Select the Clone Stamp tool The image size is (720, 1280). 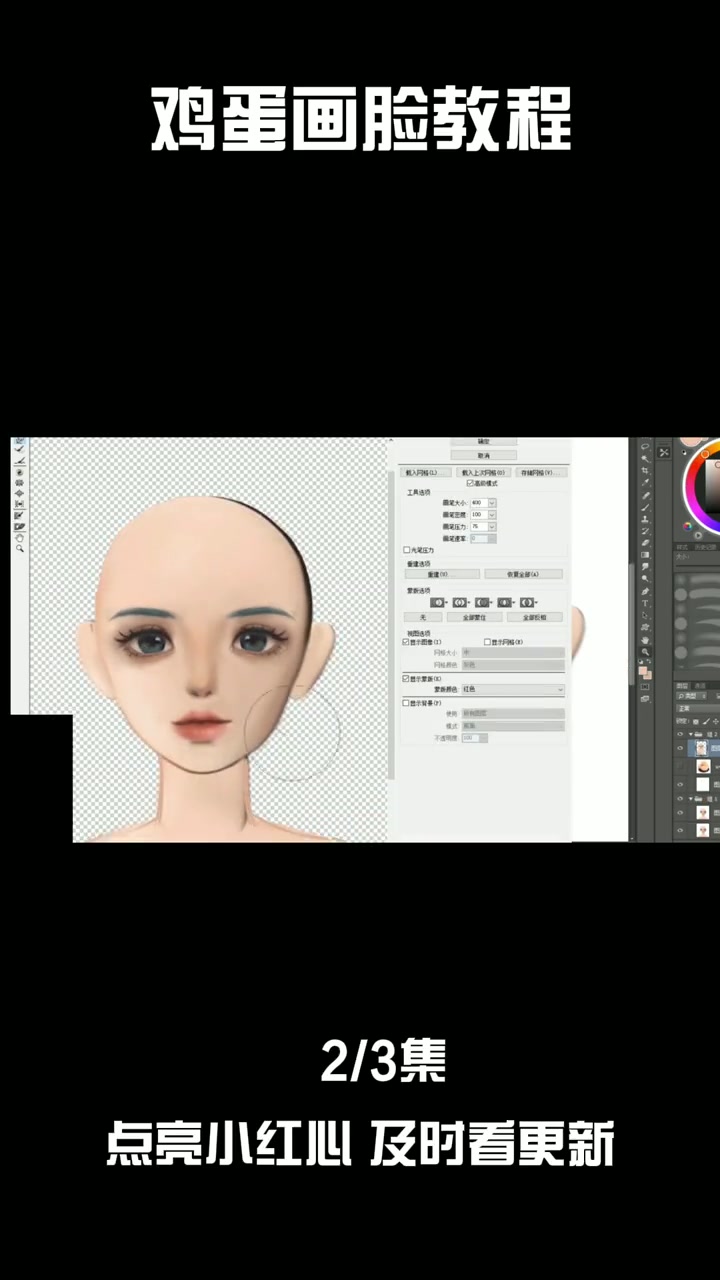coord(645,519)
